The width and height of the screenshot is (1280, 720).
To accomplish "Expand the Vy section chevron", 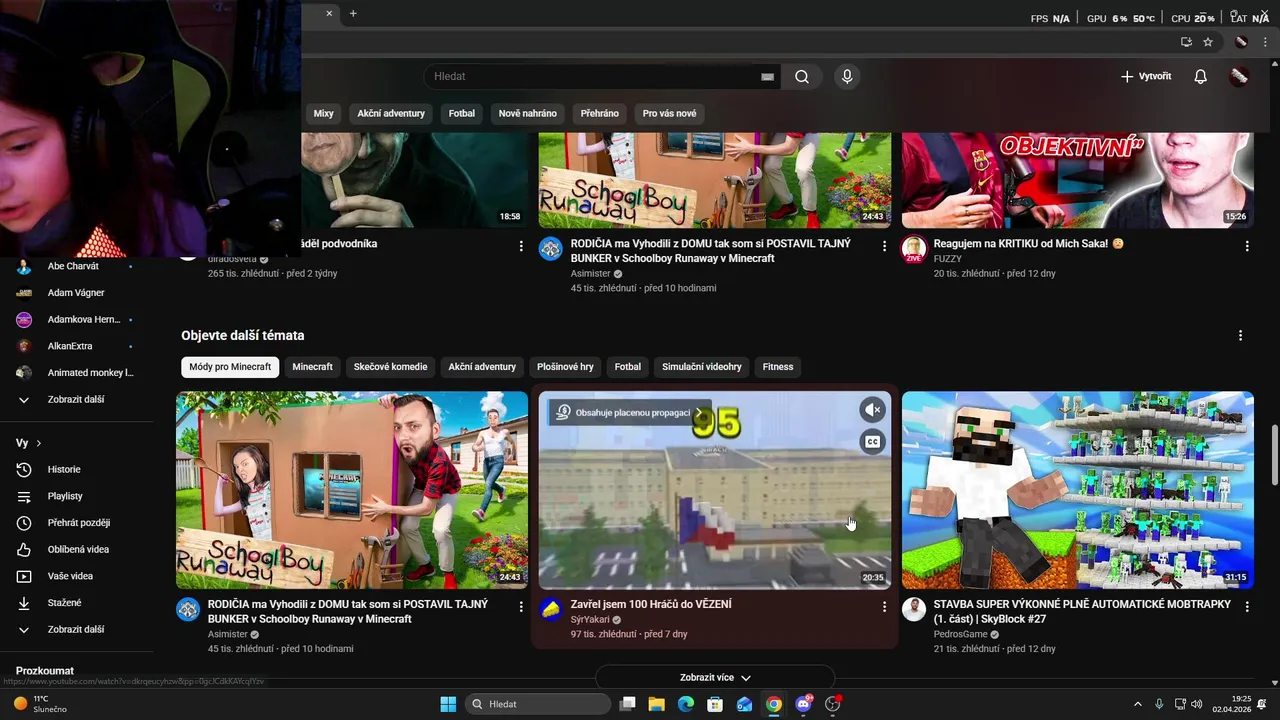I will pos(39,443).
